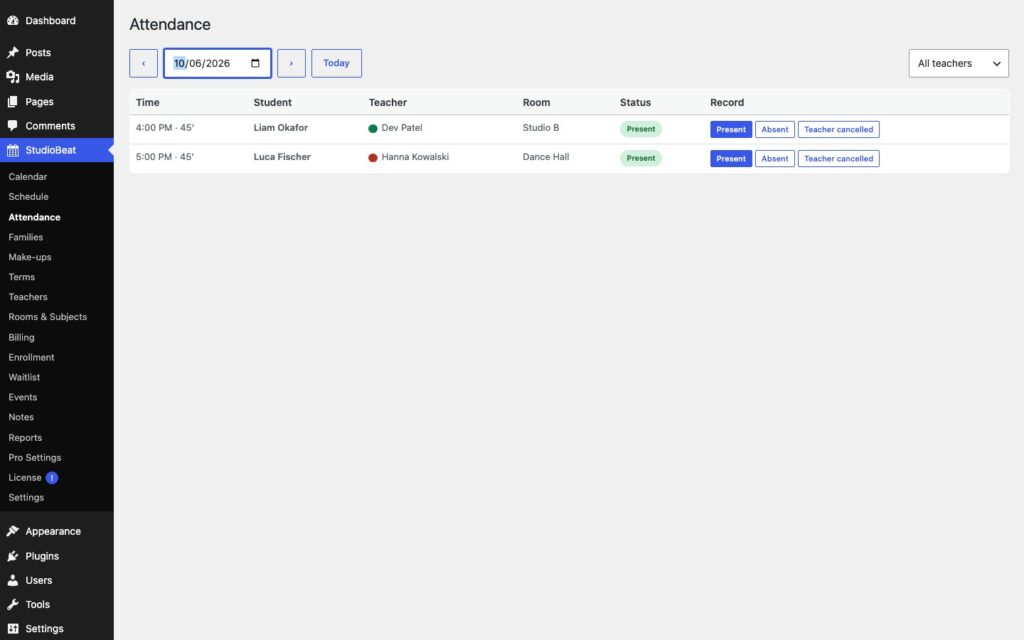
Task: Click the Media library icon
Action: pos(12,76)
